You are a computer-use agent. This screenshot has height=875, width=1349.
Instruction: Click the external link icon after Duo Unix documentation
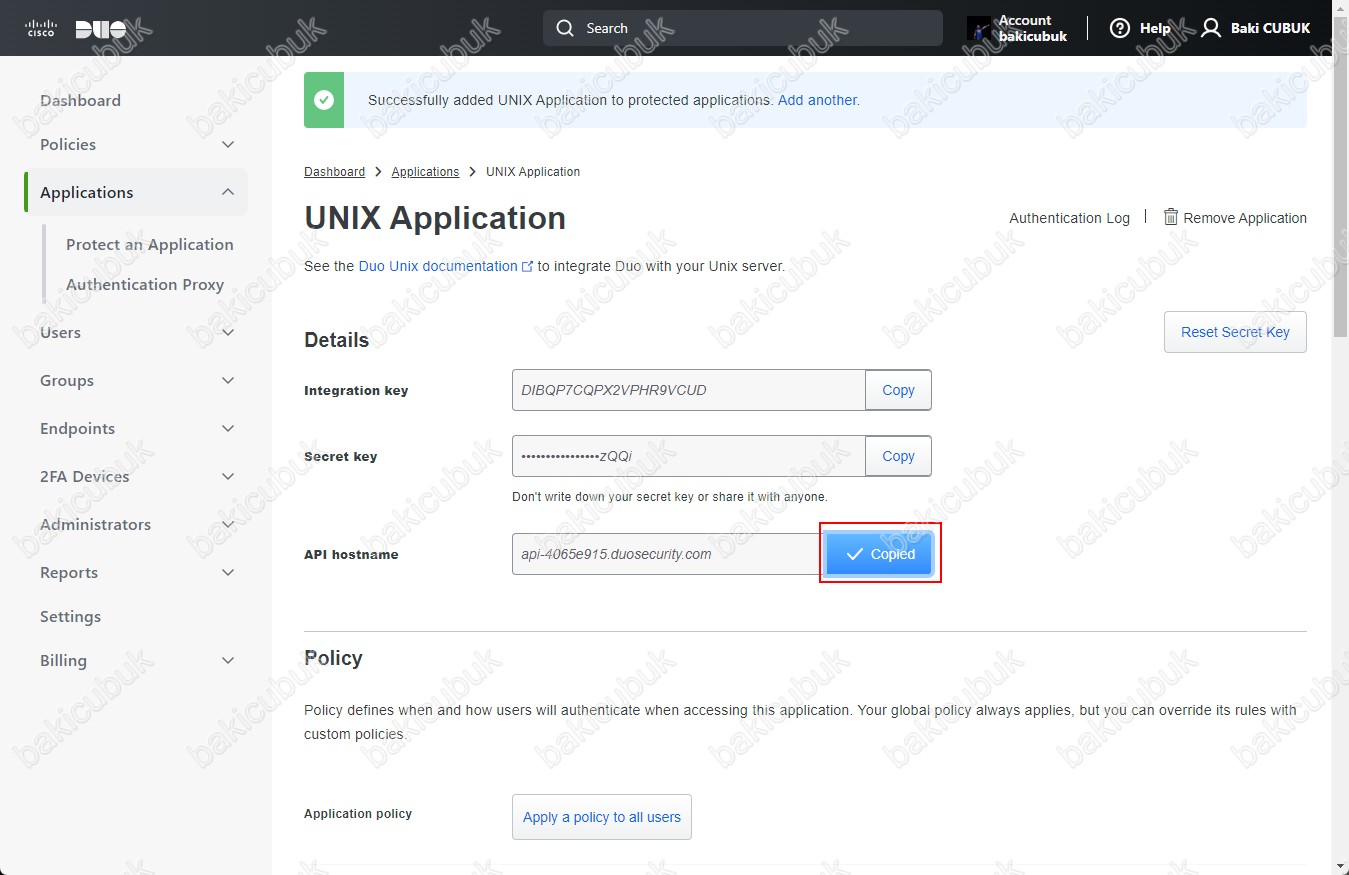coord(527,267)
